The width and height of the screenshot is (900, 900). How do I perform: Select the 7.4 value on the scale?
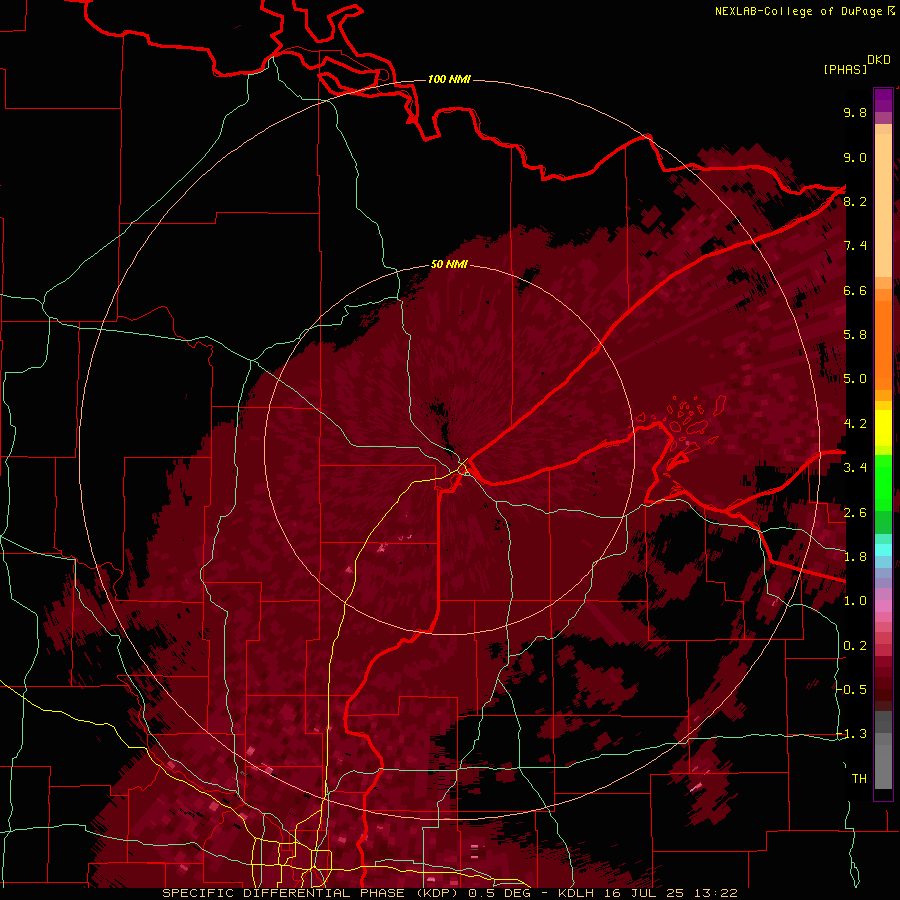[855, 246]
